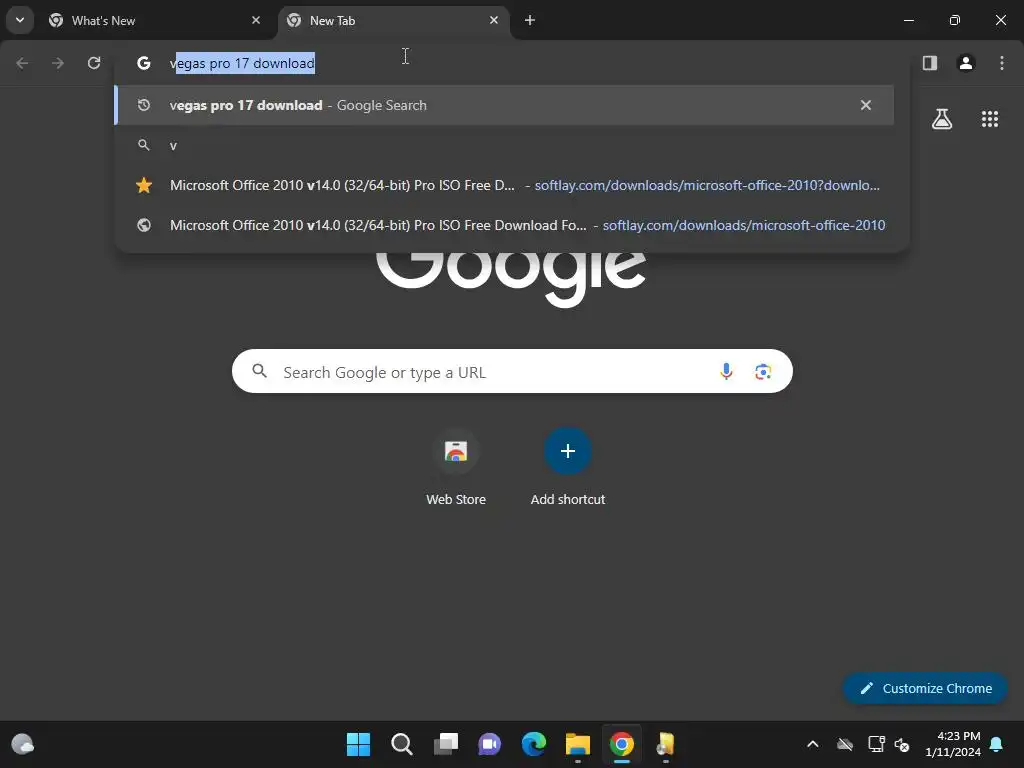Screen dimensions: 1024x768
Task: Search by image with Google Lens icon
Action: pos(763,372)
